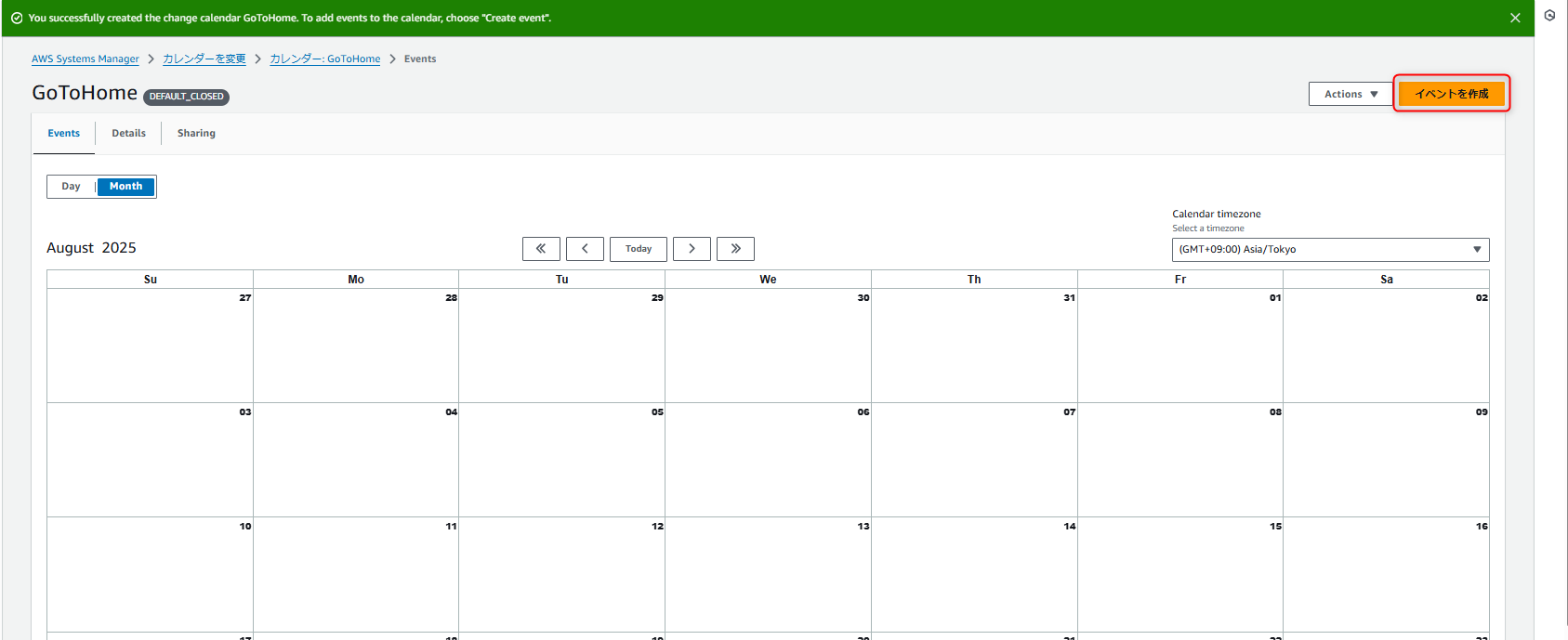The image size is (1568, 640).
Task: Open the カレンダー: GoToHome breadcrumb link
Action: 325,59
